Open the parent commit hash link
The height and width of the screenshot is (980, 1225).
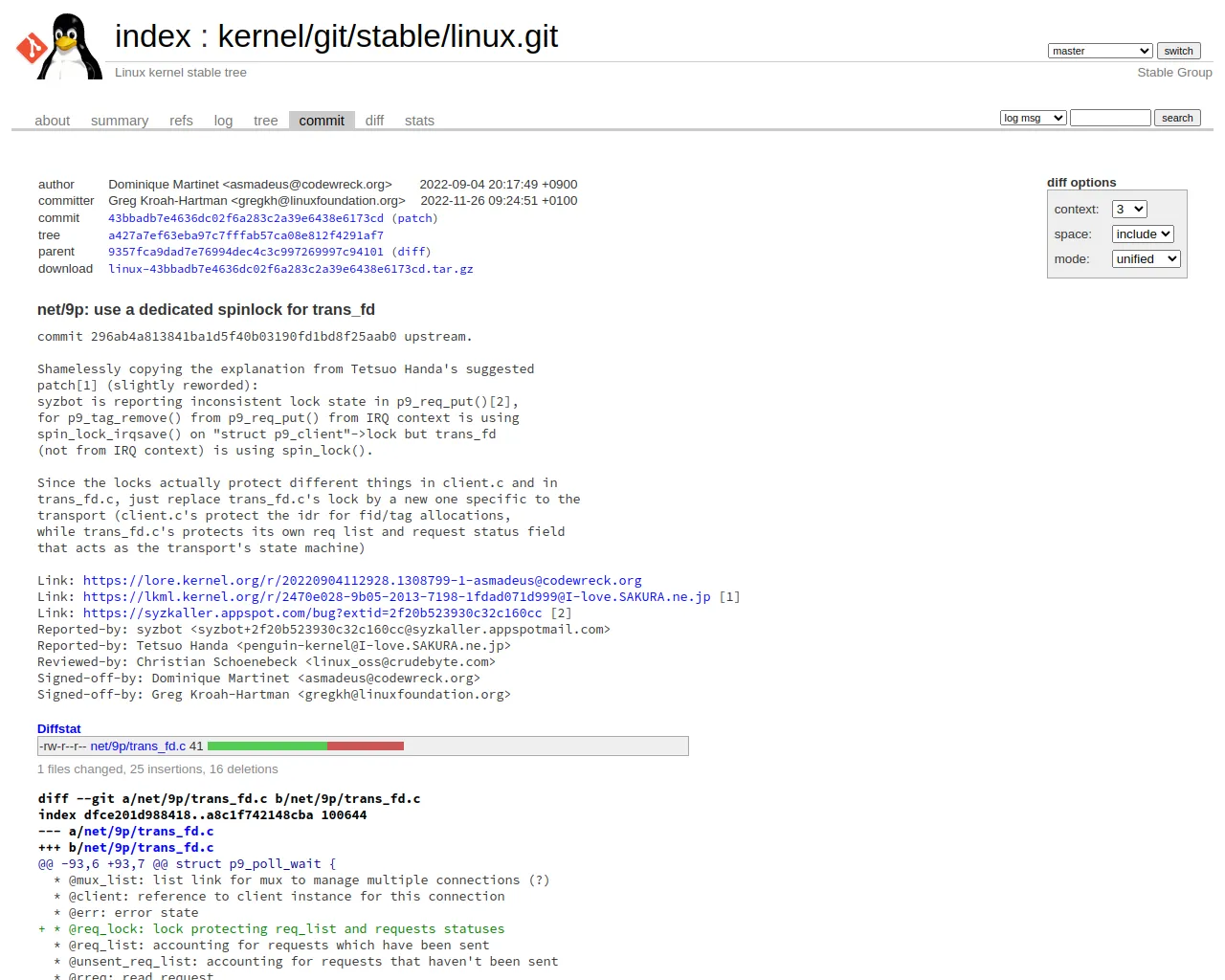[x=246, y=252]
